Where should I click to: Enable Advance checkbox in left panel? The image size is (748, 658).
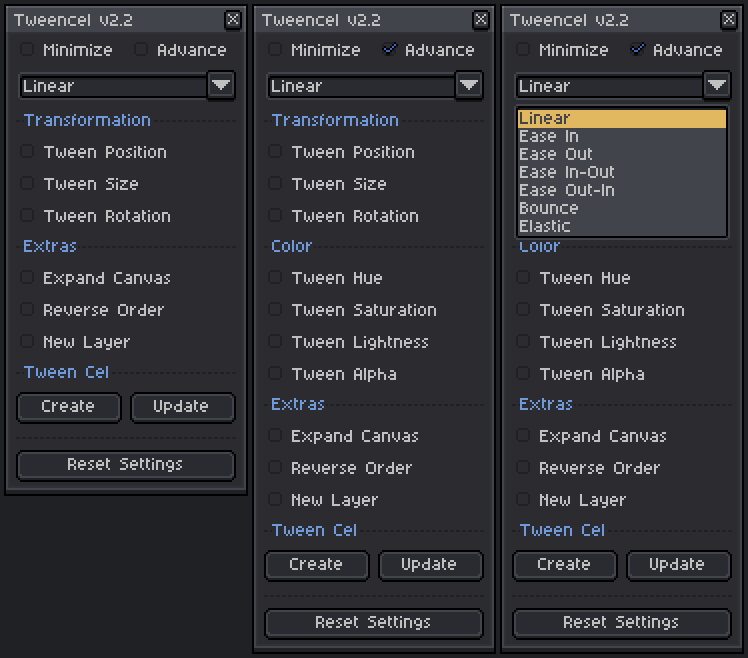141,49
